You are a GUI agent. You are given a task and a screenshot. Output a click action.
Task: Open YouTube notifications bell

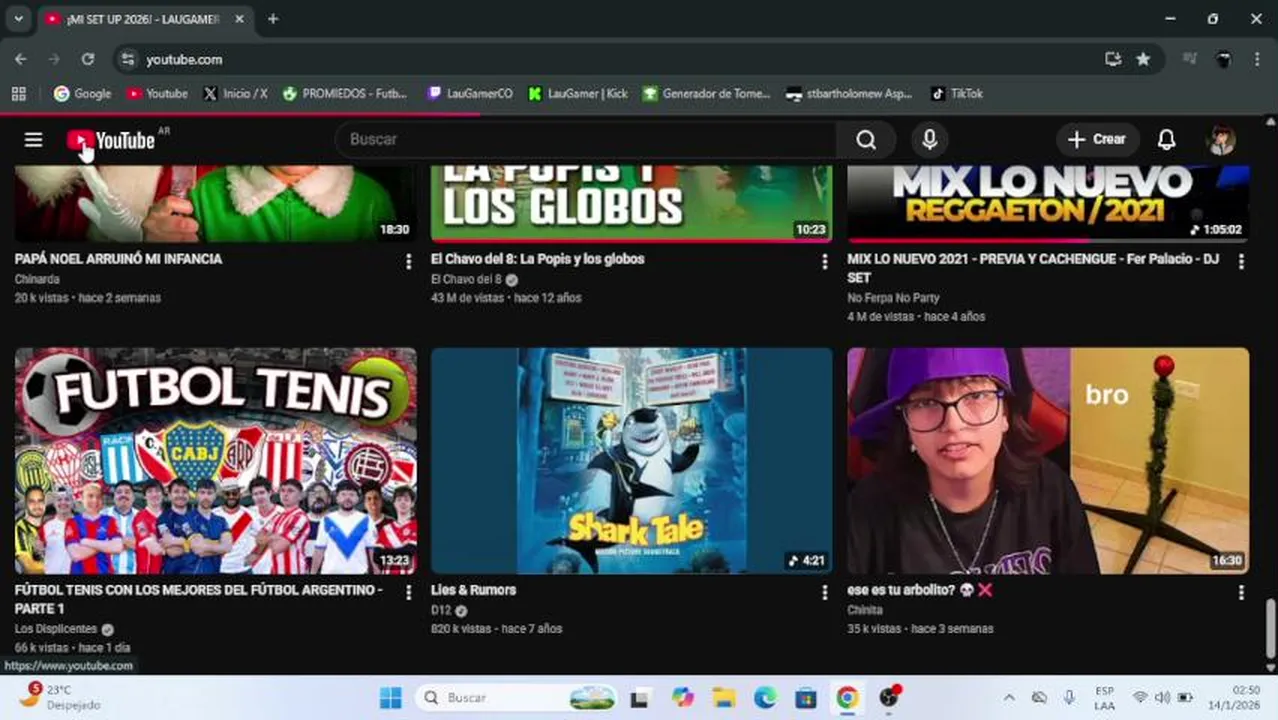pyautogui.click(x=1166, y=140)
